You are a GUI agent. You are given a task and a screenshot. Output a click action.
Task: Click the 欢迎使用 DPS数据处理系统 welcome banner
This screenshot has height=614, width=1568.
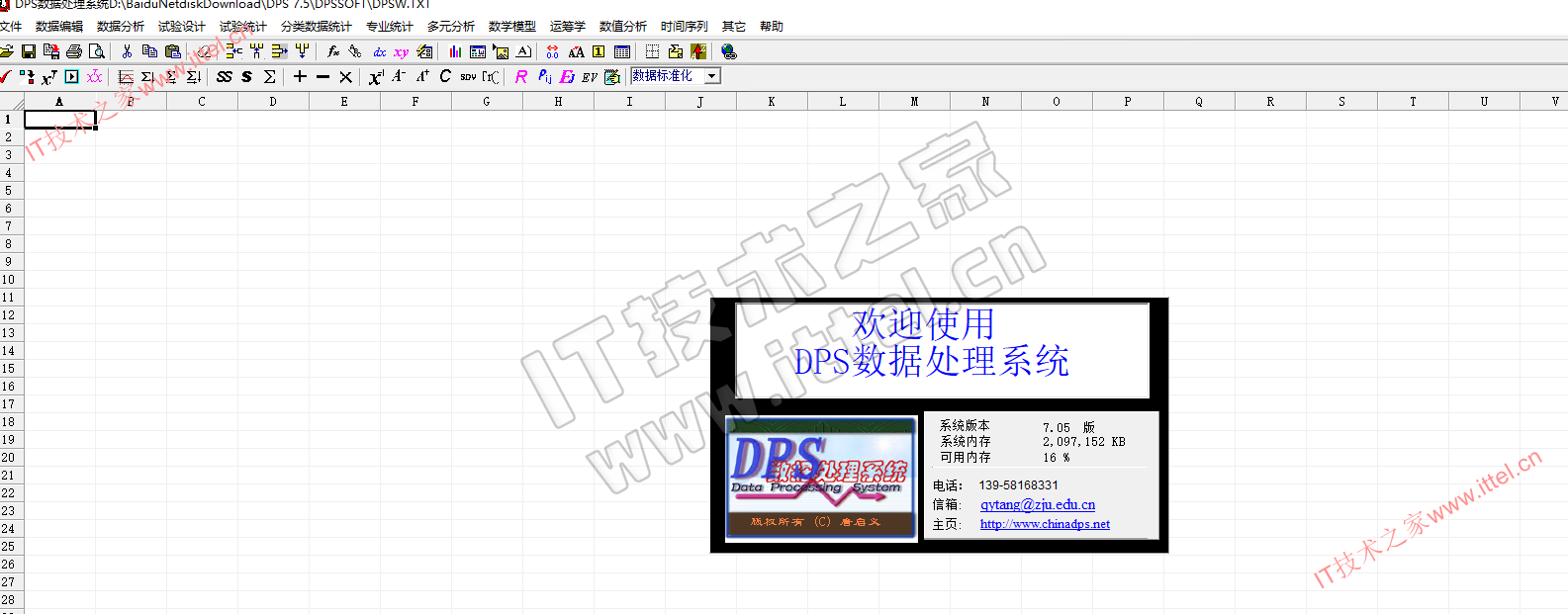coord(942,350)
